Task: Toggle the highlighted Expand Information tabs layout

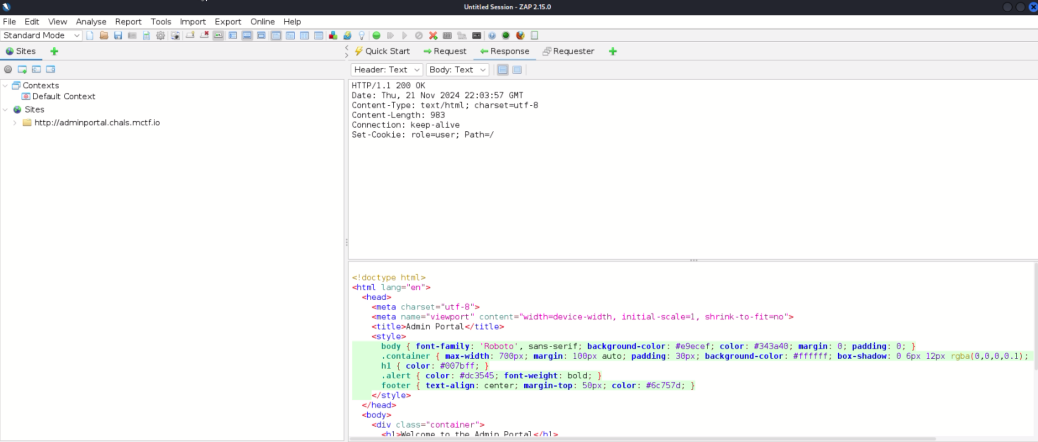Action: tap(246, 36)
